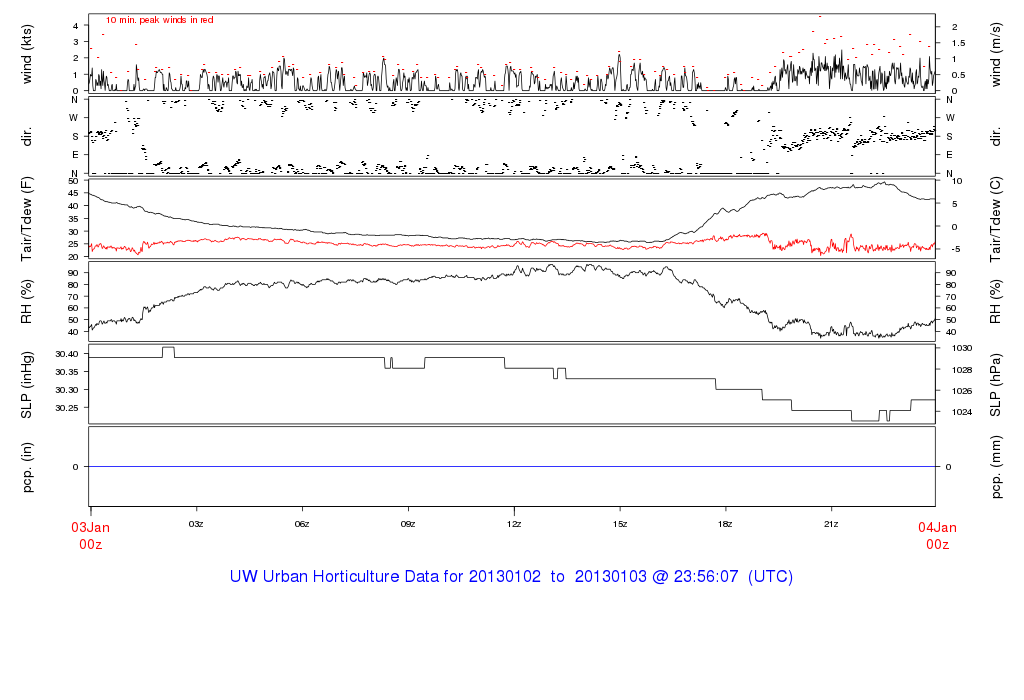Click the '10 min. peak winds in red' note
The width and height of the screenshot is (1024, 700).
(159, 20)
